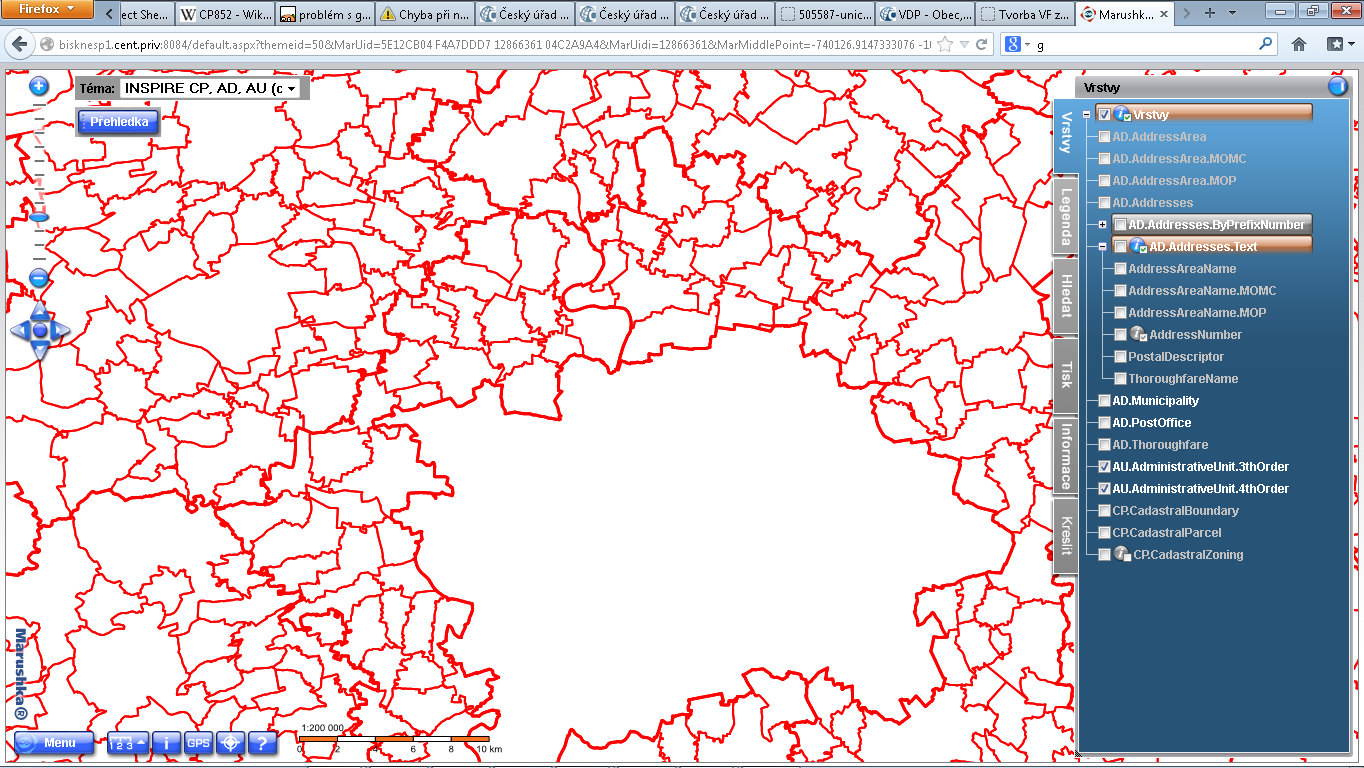The height and width of the screenshot is (768, 1364).
Task: Uncheck AU.AdministrativeUnit.4thOrder checkbox
Action: coord(1104,489)
